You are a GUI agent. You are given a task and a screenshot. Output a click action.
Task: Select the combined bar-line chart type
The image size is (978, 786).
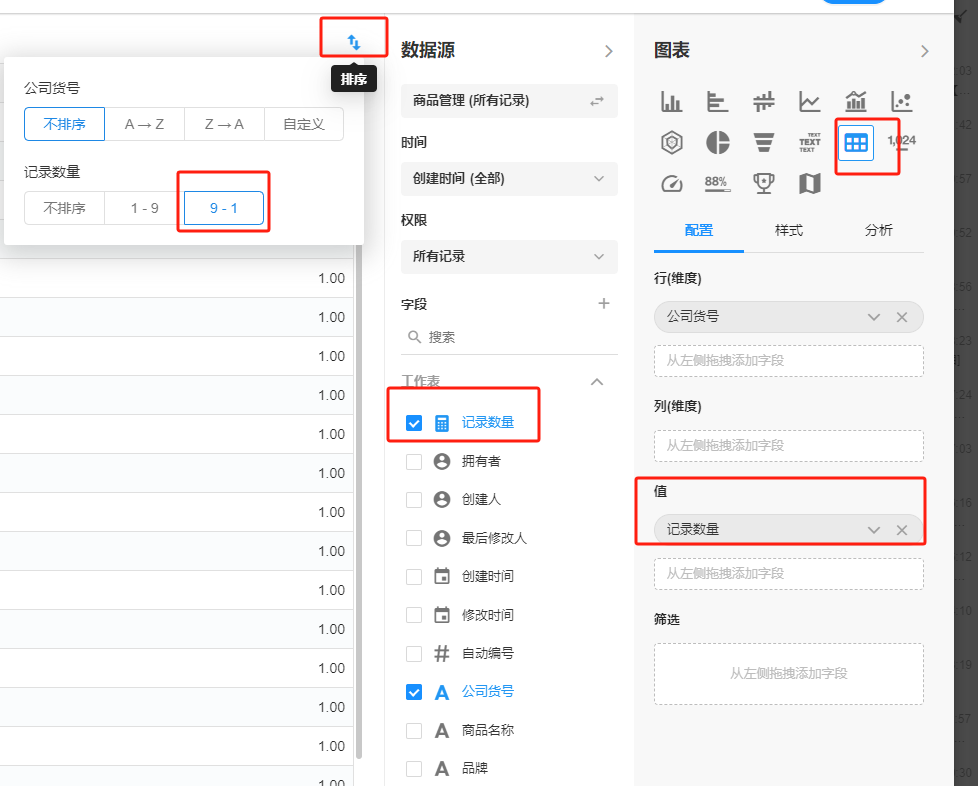point(856,101)
